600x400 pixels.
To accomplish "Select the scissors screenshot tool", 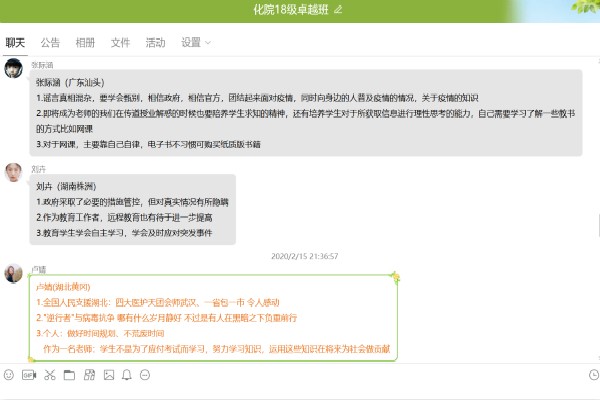I will point(48,375).
